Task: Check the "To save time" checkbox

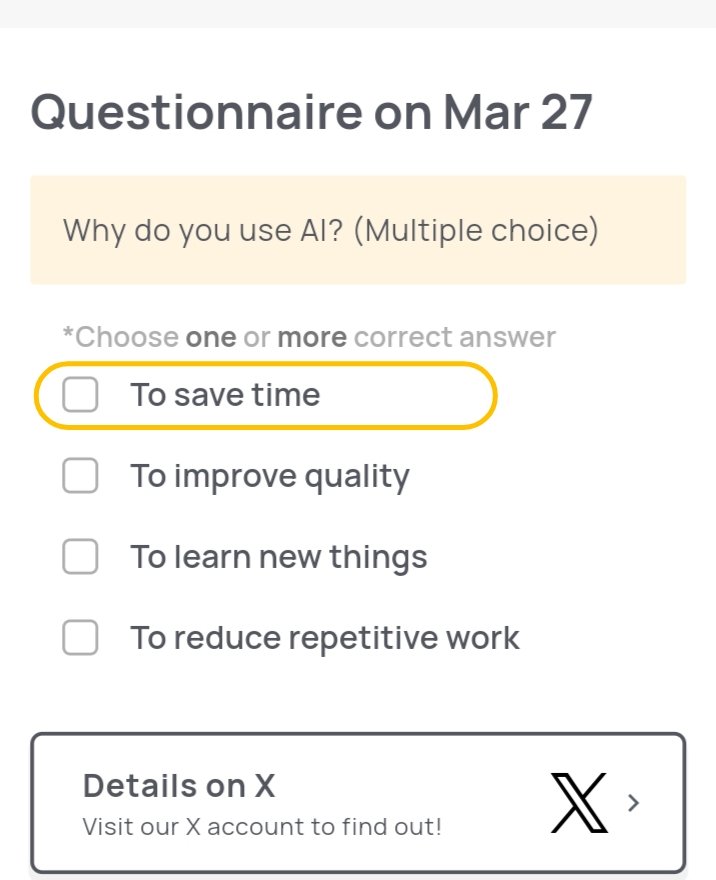Action: click(80, 395)
